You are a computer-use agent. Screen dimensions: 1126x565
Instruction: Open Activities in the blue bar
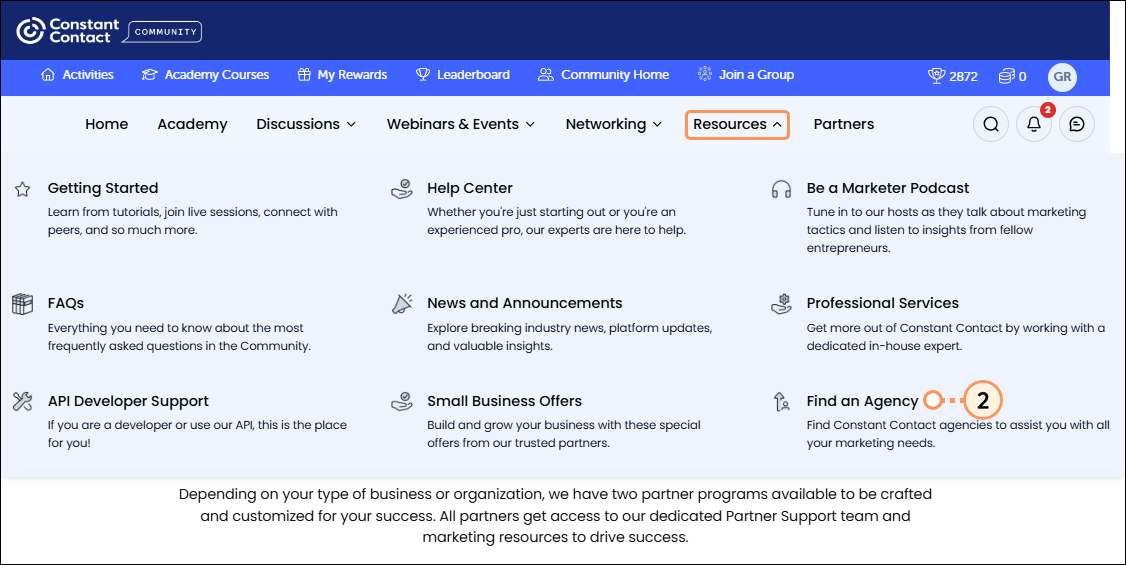78,75
